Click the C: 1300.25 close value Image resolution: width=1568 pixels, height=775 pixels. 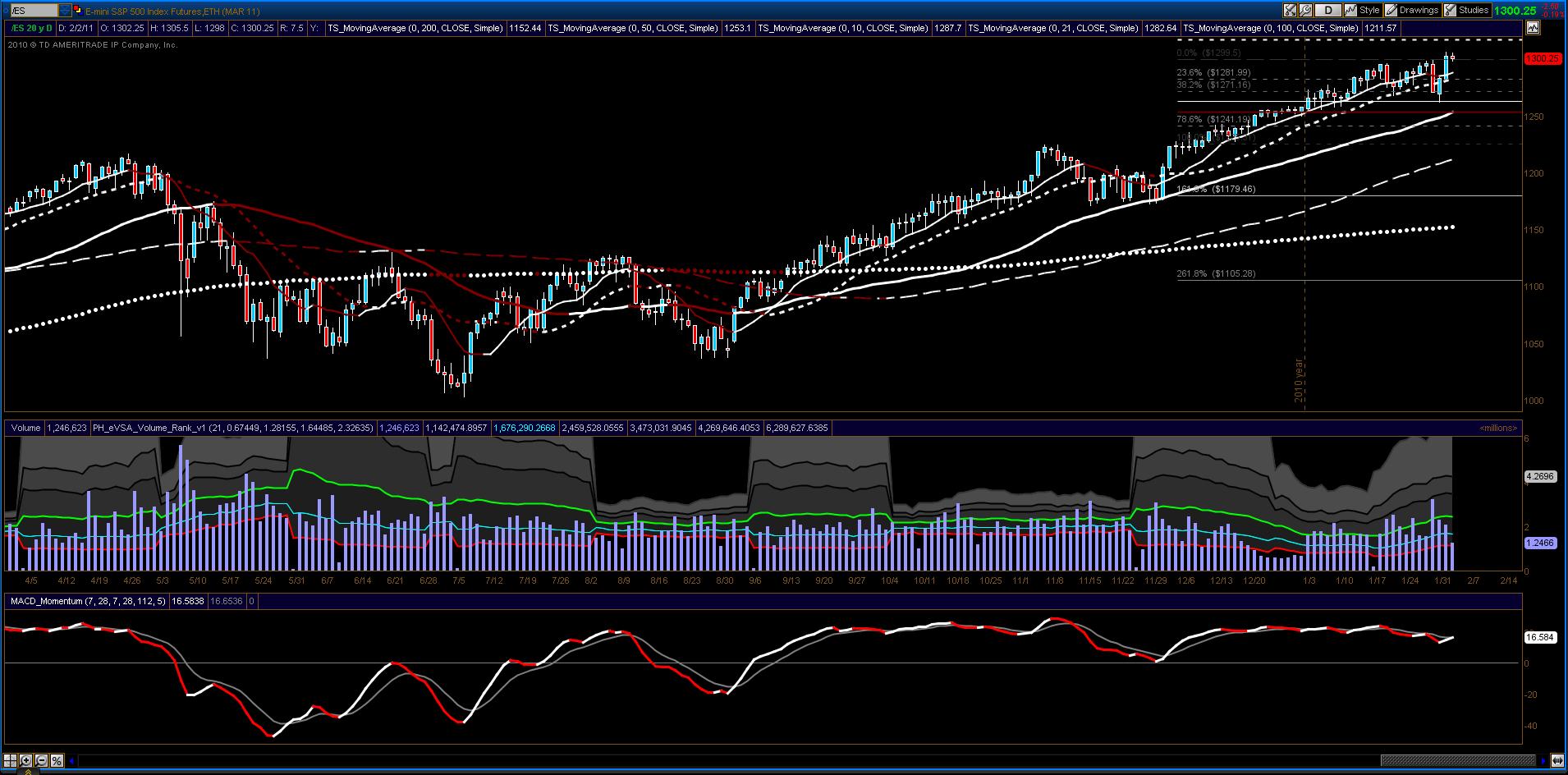[253, 28]
